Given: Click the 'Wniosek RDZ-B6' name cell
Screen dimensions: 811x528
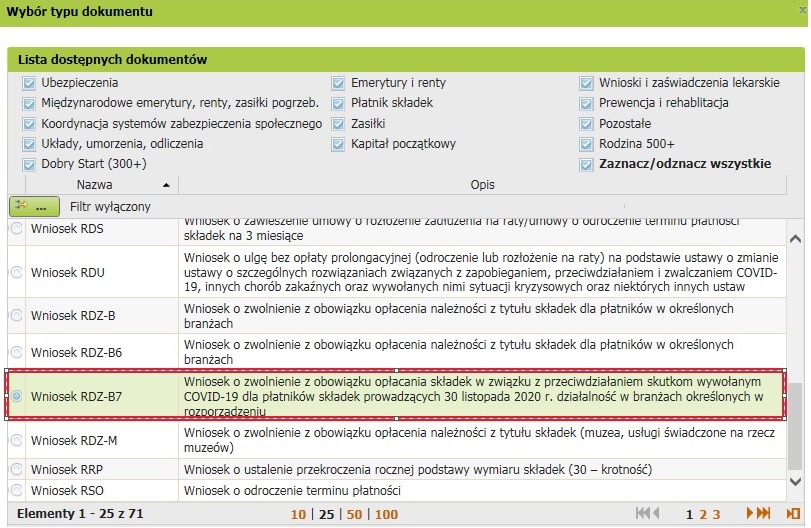Looking at the screenshot, I should [x=102, y=352].
